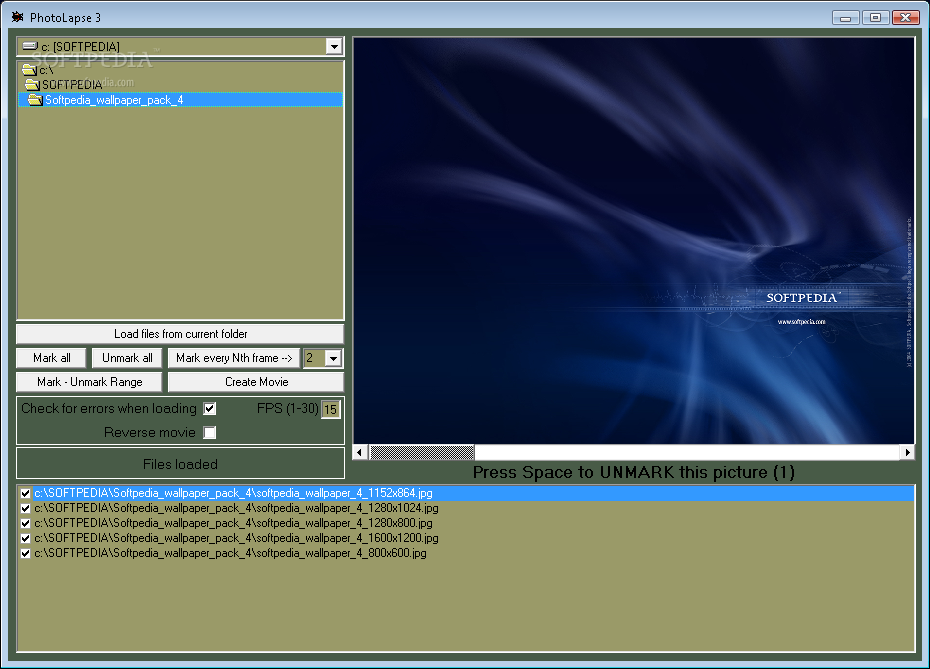Screen dimensions: 930x669
Task: Click Mark every Nth frame button
Action: click(234, 358)
